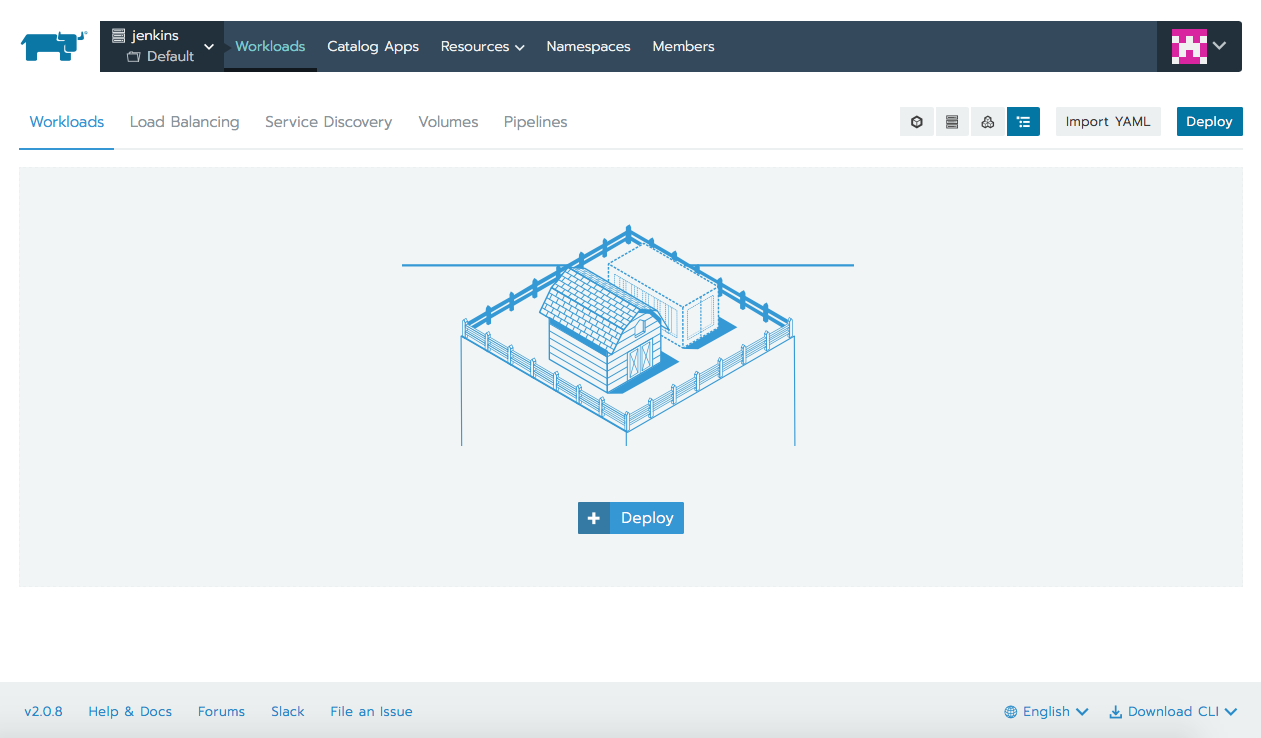The height and width of the screenshot is (738, 1261).
Task: Open the Members page
Action: click(683, 46)
